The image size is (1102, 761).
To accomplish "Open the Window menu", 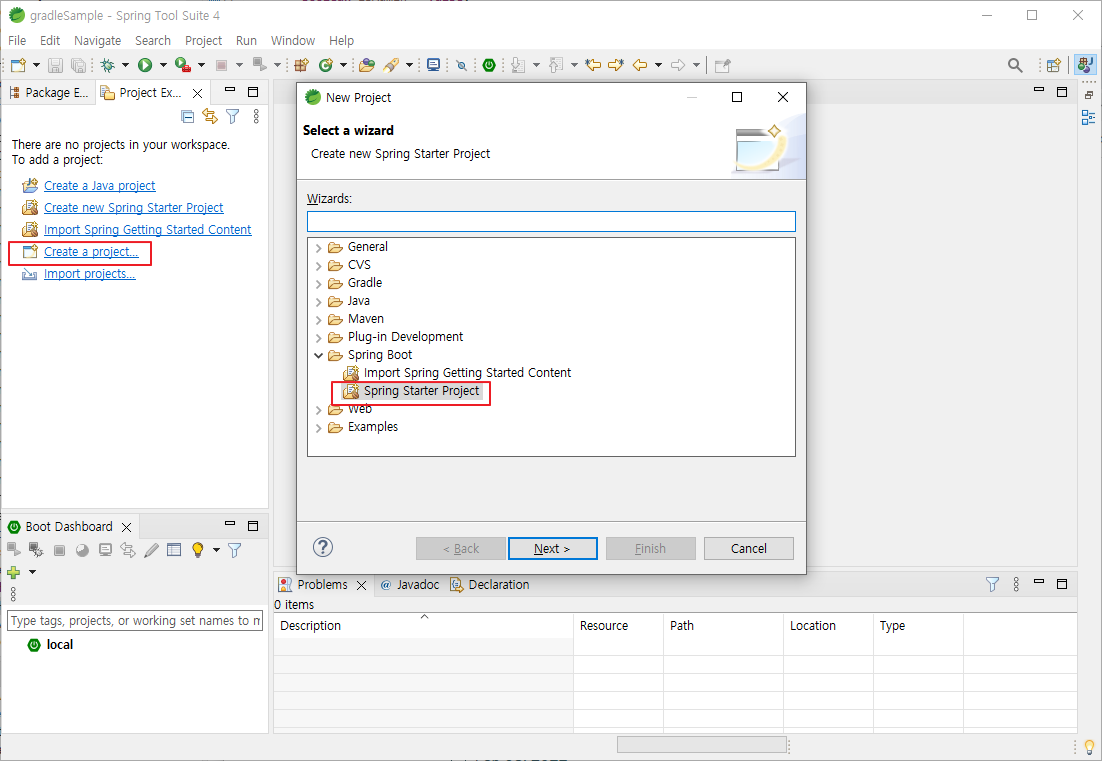I will pyautogui.click(x=293, y=41).
